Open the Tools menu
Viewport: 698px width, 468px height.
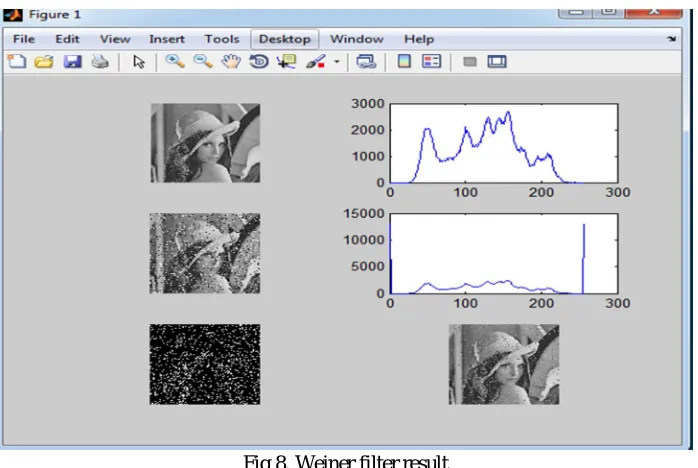click(222, 39)
